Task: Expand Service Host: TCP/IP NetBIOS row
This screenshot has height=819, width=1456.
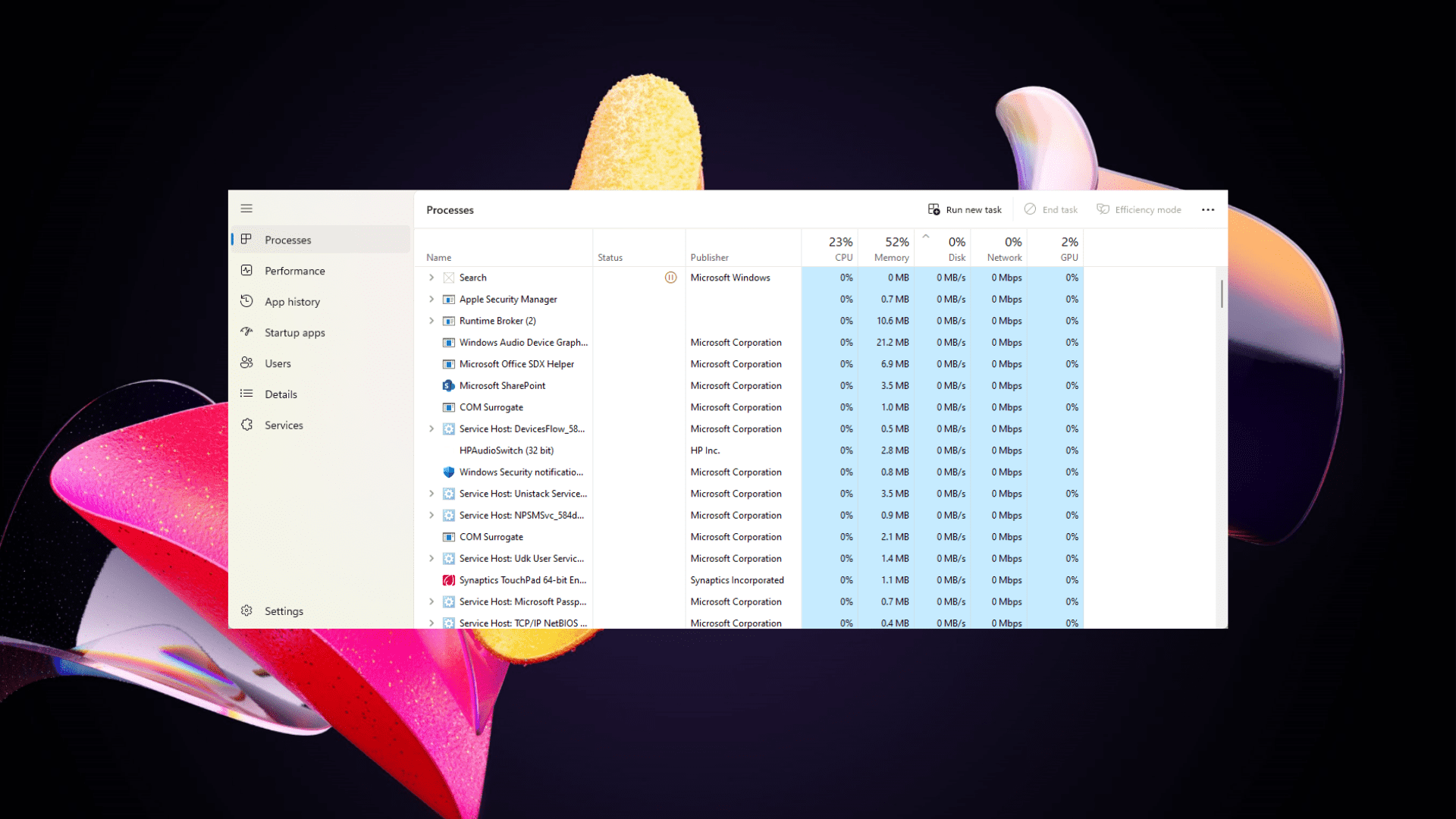Action: point(431,623)
